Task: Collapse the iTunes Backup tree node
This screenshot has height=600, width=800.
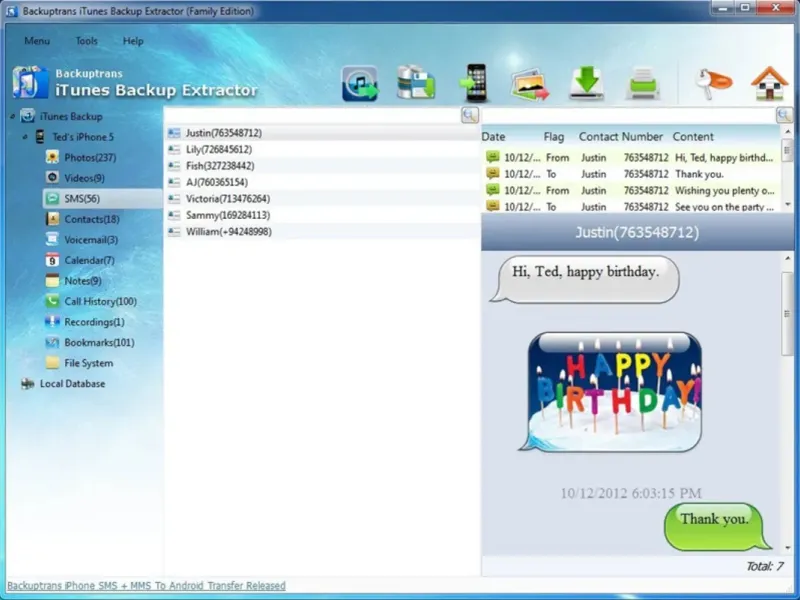Action: (x=12, y=117)
